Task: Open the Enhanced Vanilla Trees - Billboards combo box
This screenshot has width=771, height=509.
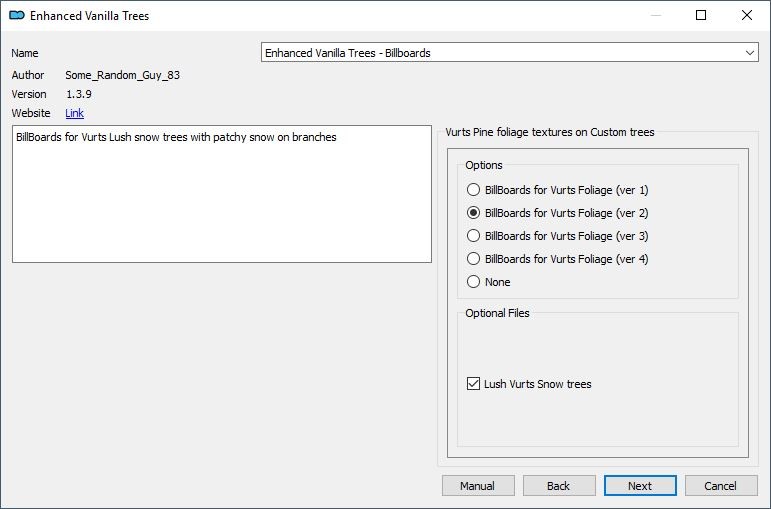Action: [x=509, y=53]
